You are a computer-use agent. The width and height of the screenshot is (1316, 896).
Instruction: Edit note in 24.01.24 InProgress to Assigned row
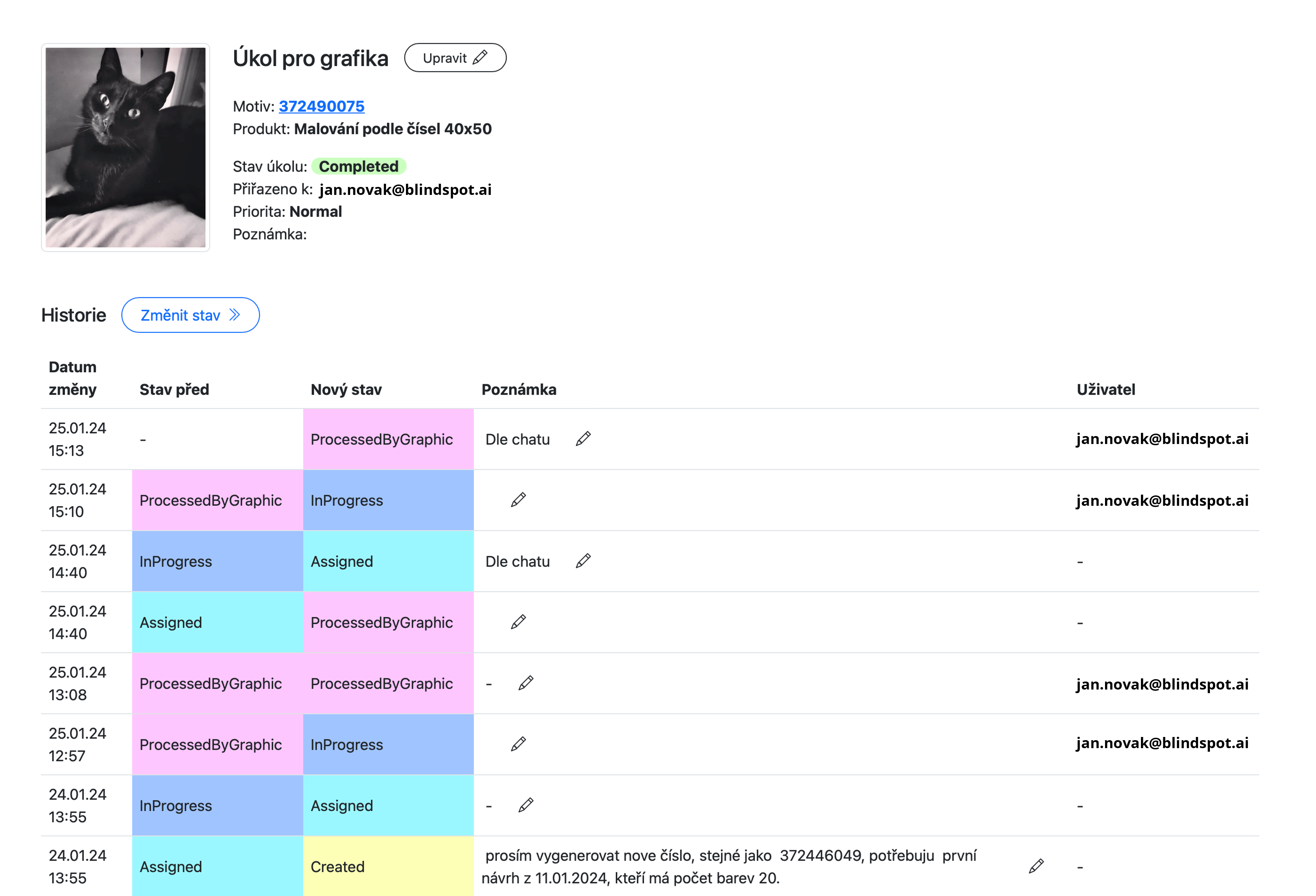point(526,806)
